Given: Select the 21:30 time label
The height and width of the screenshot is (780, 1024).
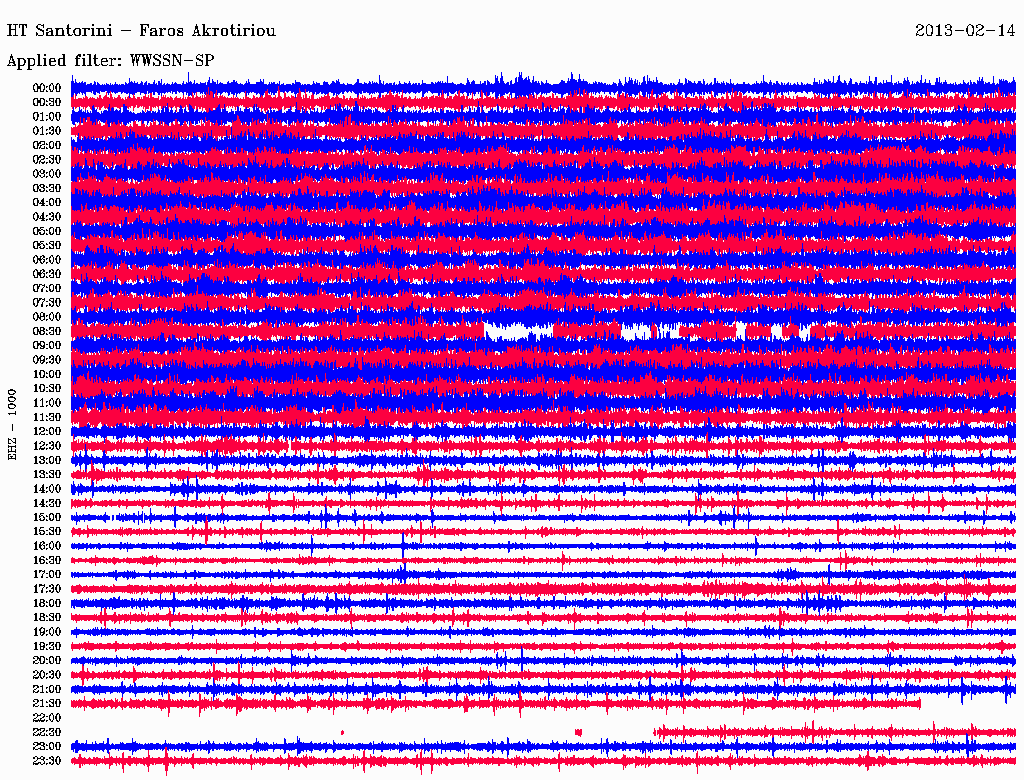Looking at the screenshot, I should pyautogui.click(x=47, y=704).
